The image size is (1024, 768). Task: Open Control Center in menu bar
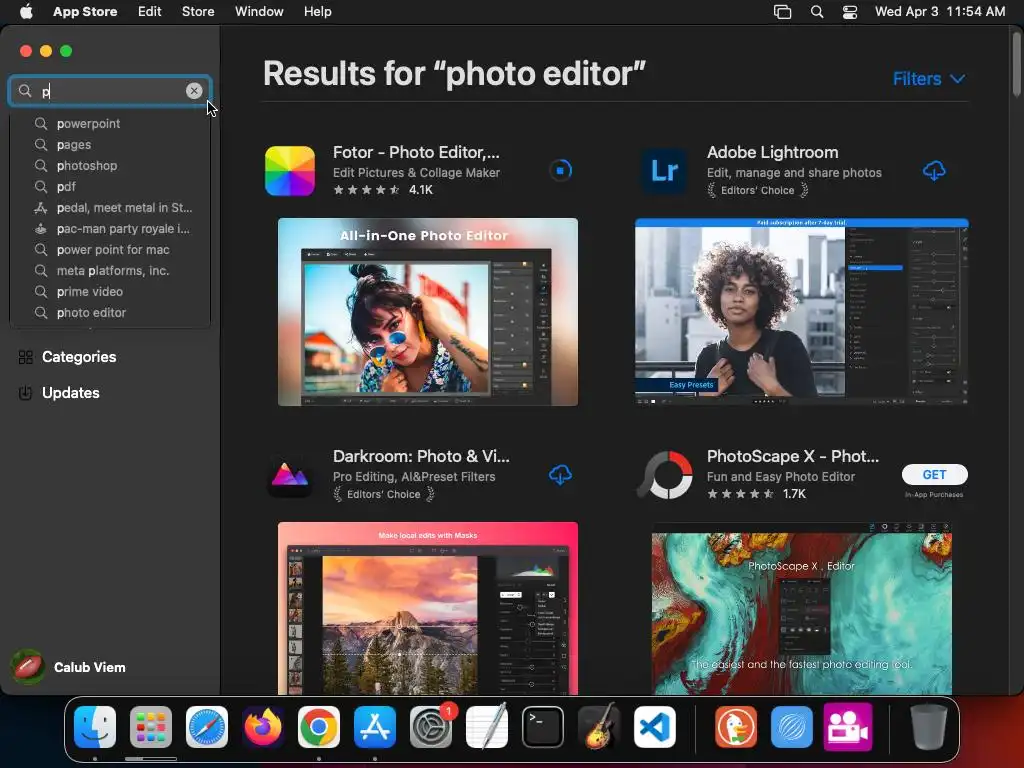tap(850, 12)
